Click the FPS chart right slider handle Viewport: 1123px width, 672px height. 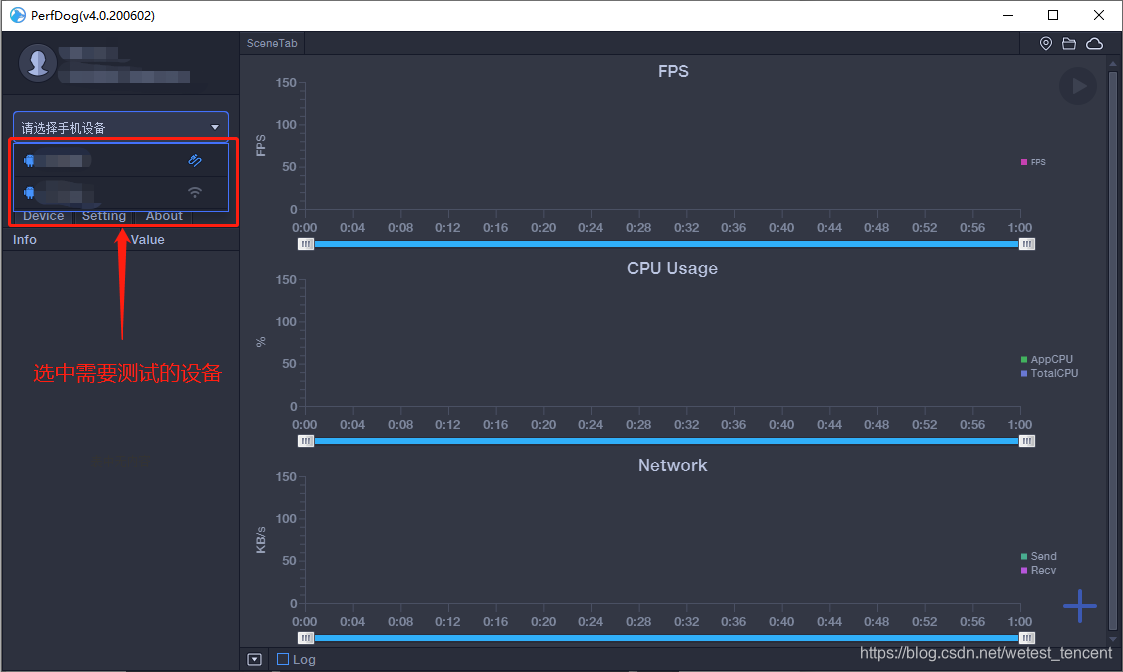coord(1026,244)
